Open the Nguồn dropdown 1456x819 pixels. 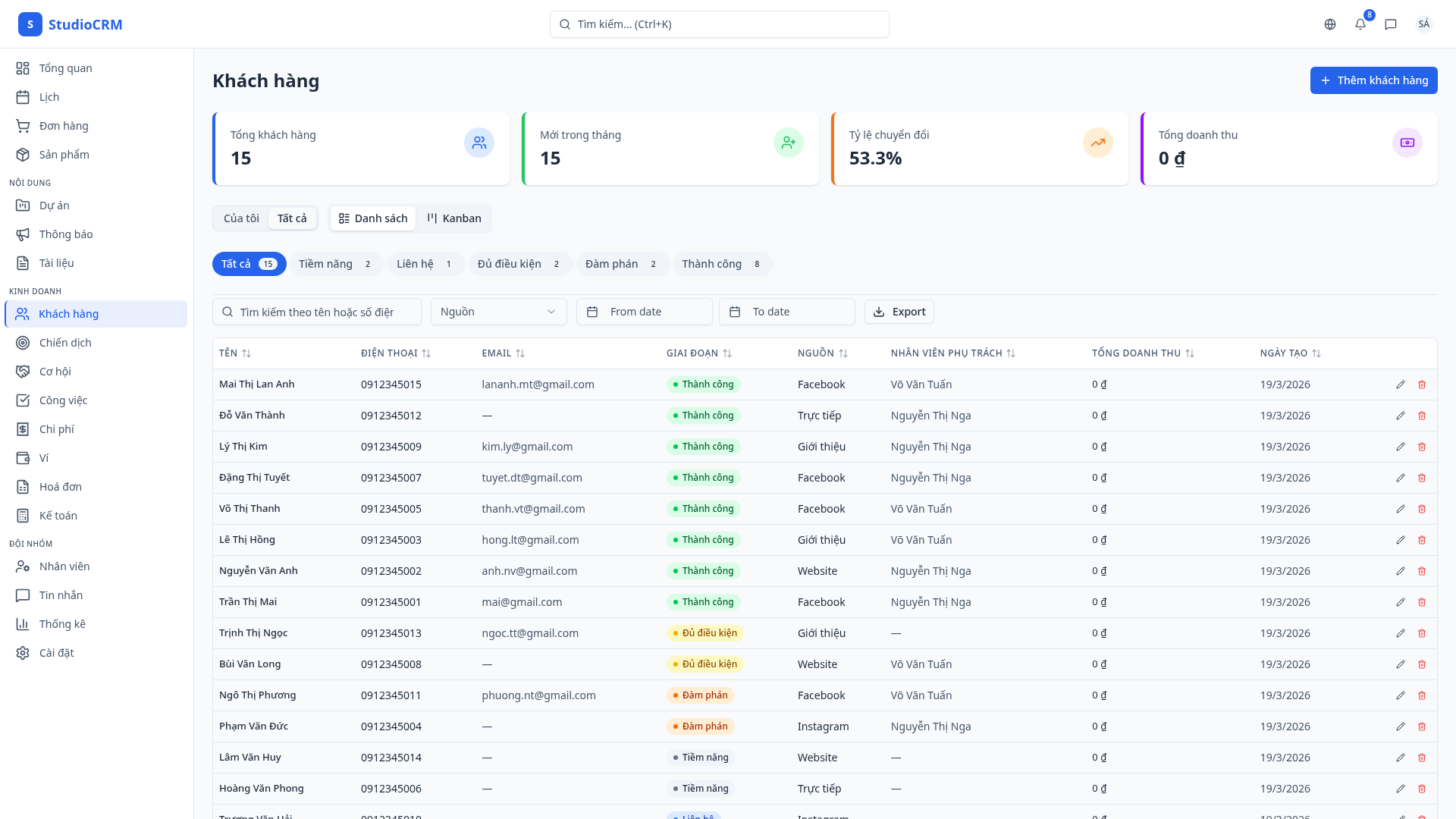coord(497,311)
